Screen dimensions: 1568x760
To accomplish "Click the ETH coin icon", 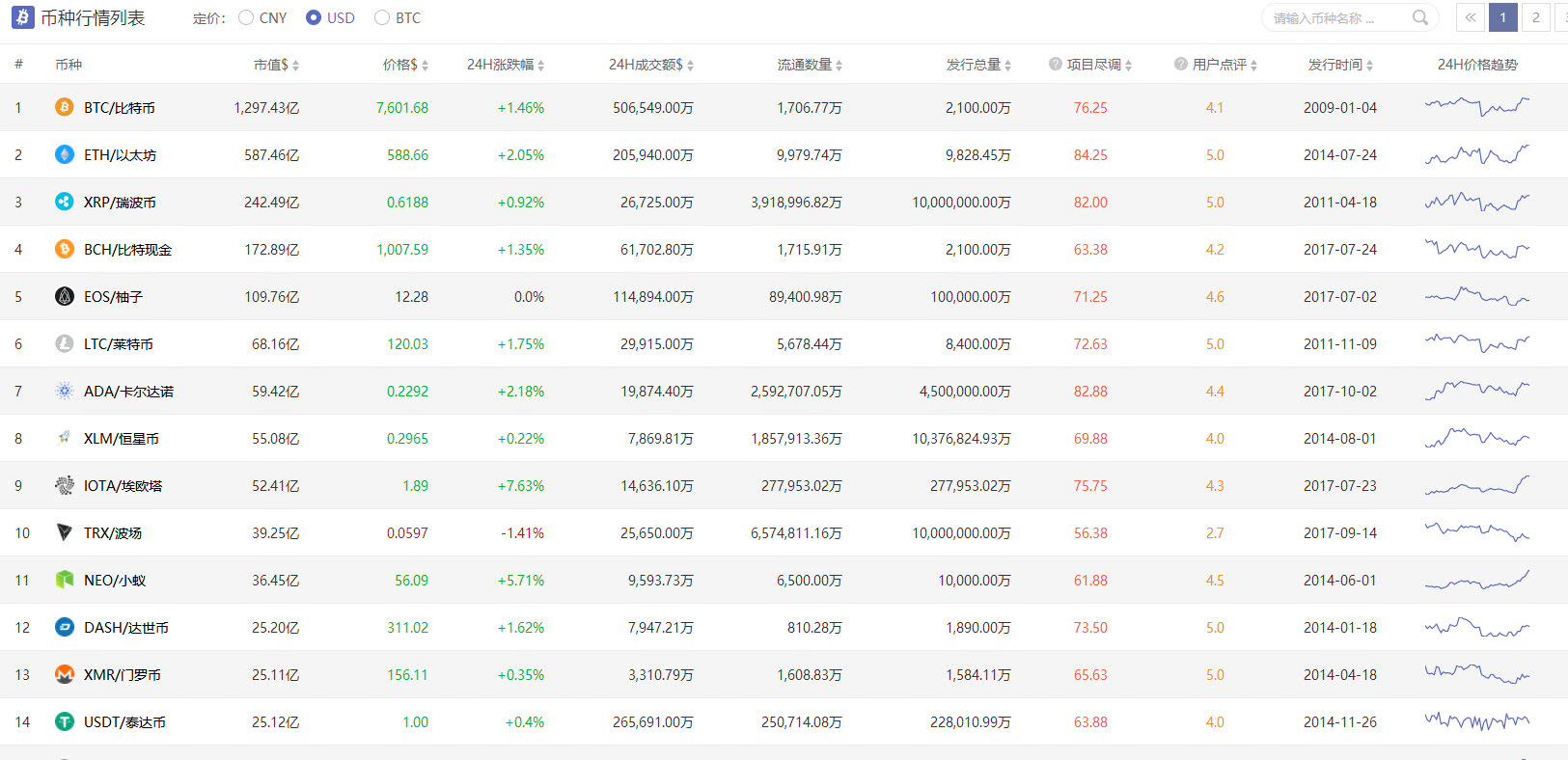I will pos(65,154).
